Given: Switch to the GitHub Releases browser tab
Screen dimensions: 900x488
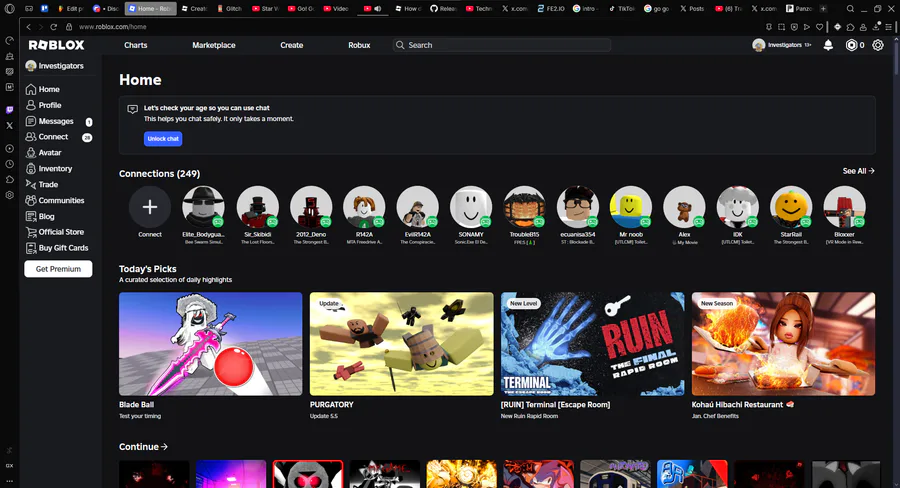Looking at the screenshot, I should (x=444, y=9).
